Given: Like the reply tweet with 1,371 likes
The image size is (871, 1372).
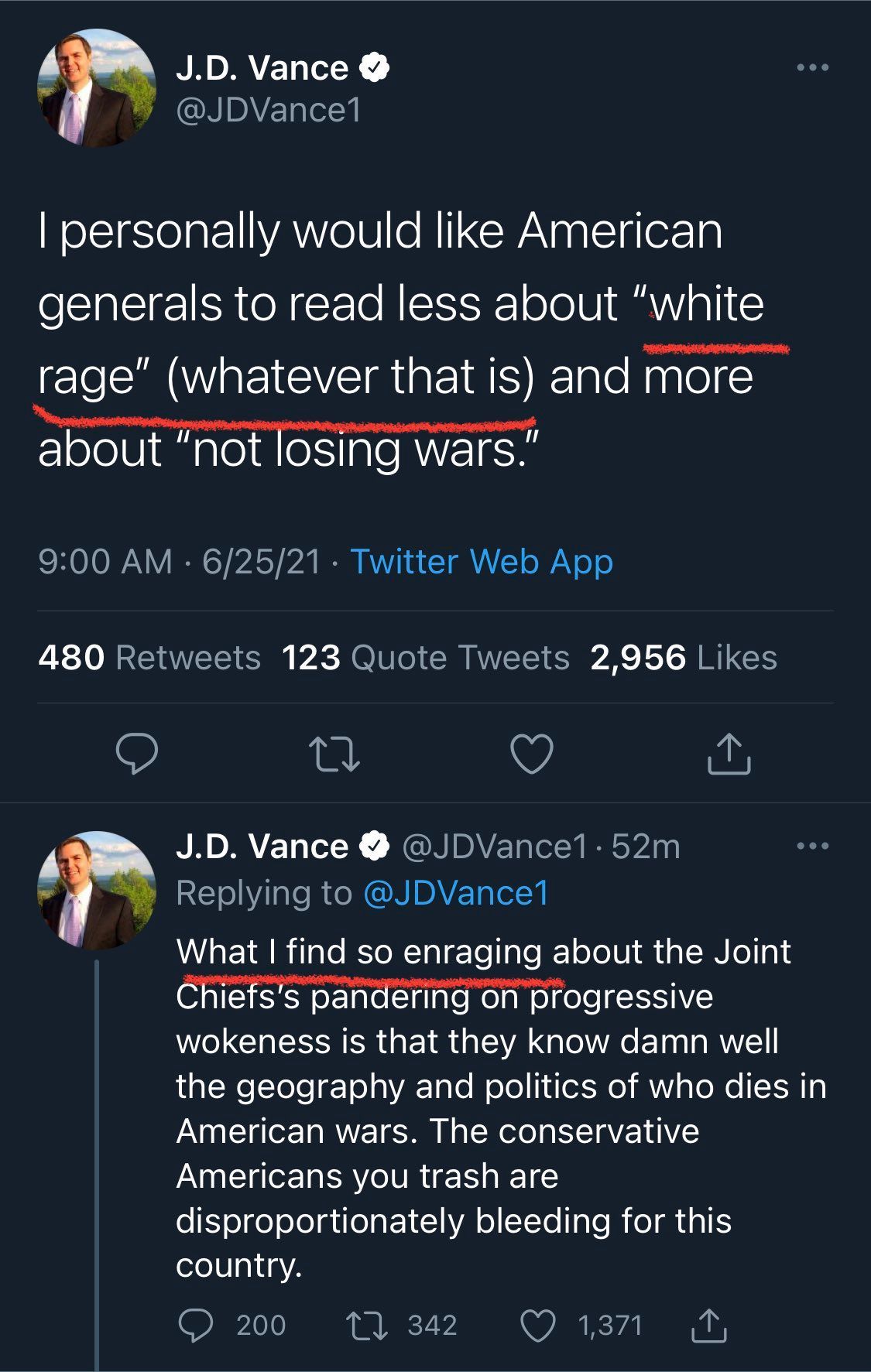Looking at the screenshot, I should pos(537,1325).
